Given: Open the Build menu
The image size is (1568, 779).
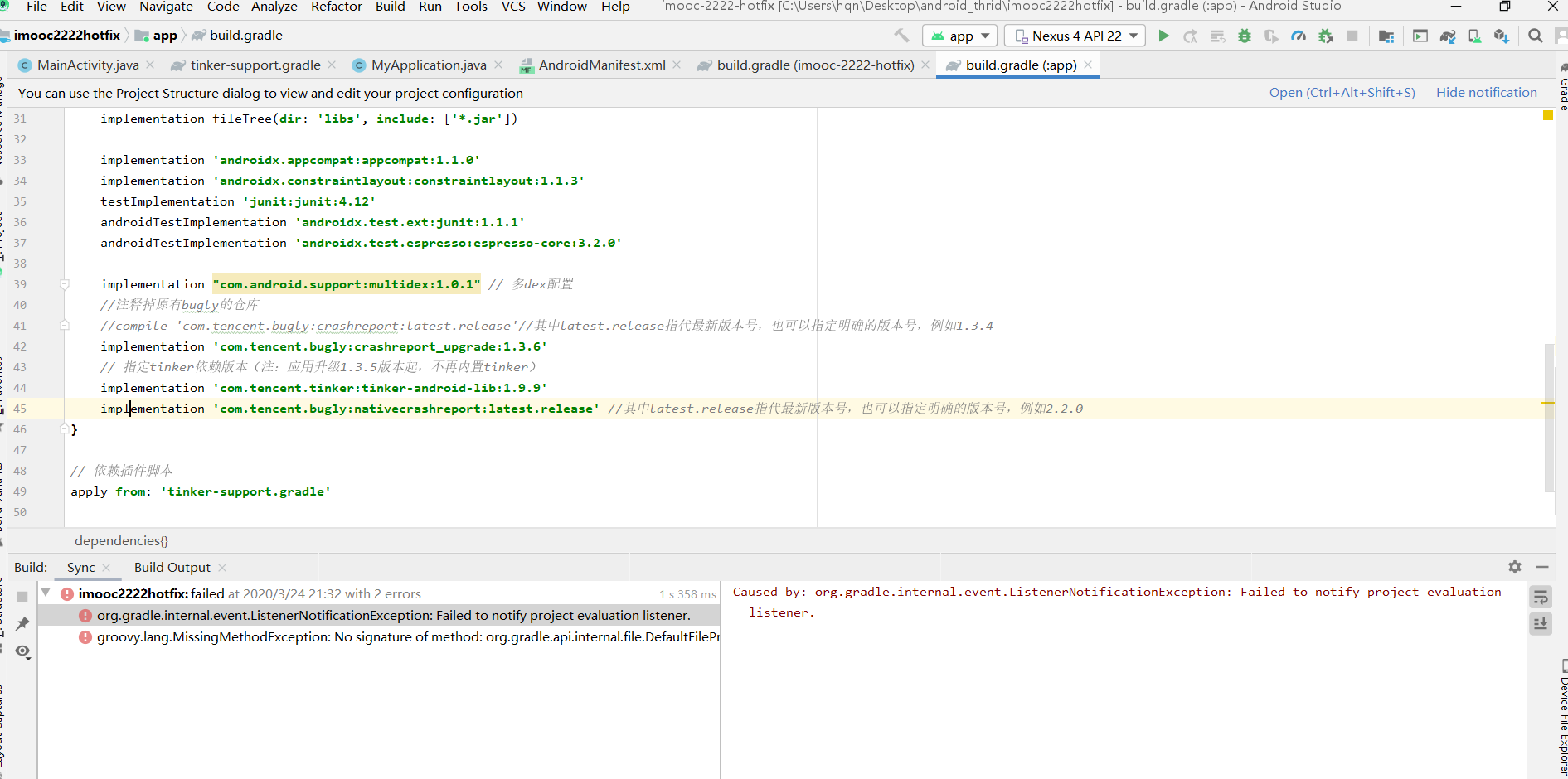Looking at the screenshot, I should (x=390, y=7).
